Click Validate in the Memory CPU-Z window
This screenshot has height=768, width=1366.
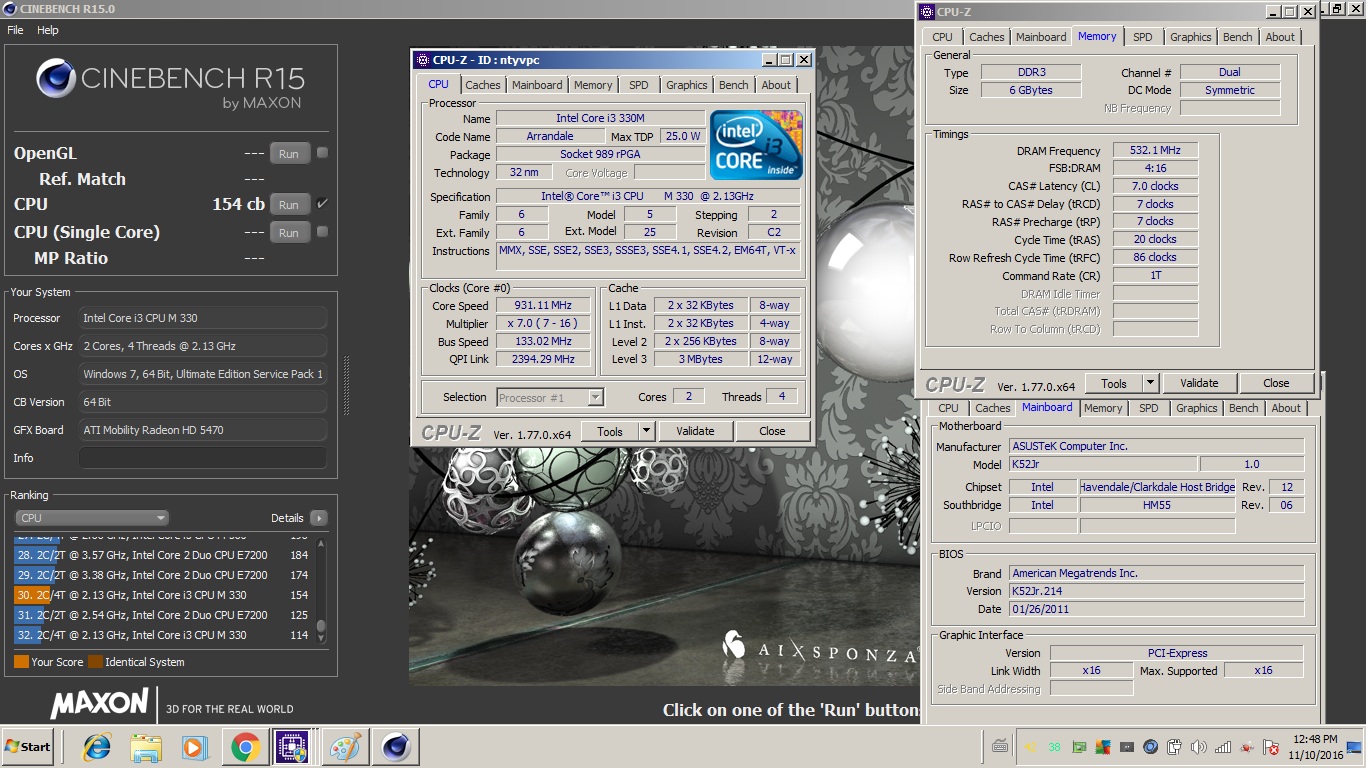[1199, 383]
